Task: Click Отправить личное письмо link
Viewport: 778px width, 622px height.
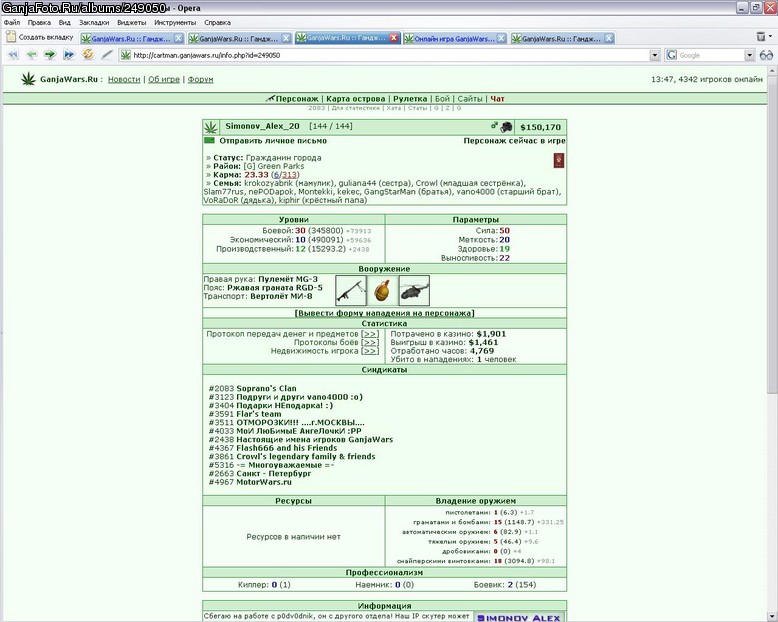Action: coord(273,141)
